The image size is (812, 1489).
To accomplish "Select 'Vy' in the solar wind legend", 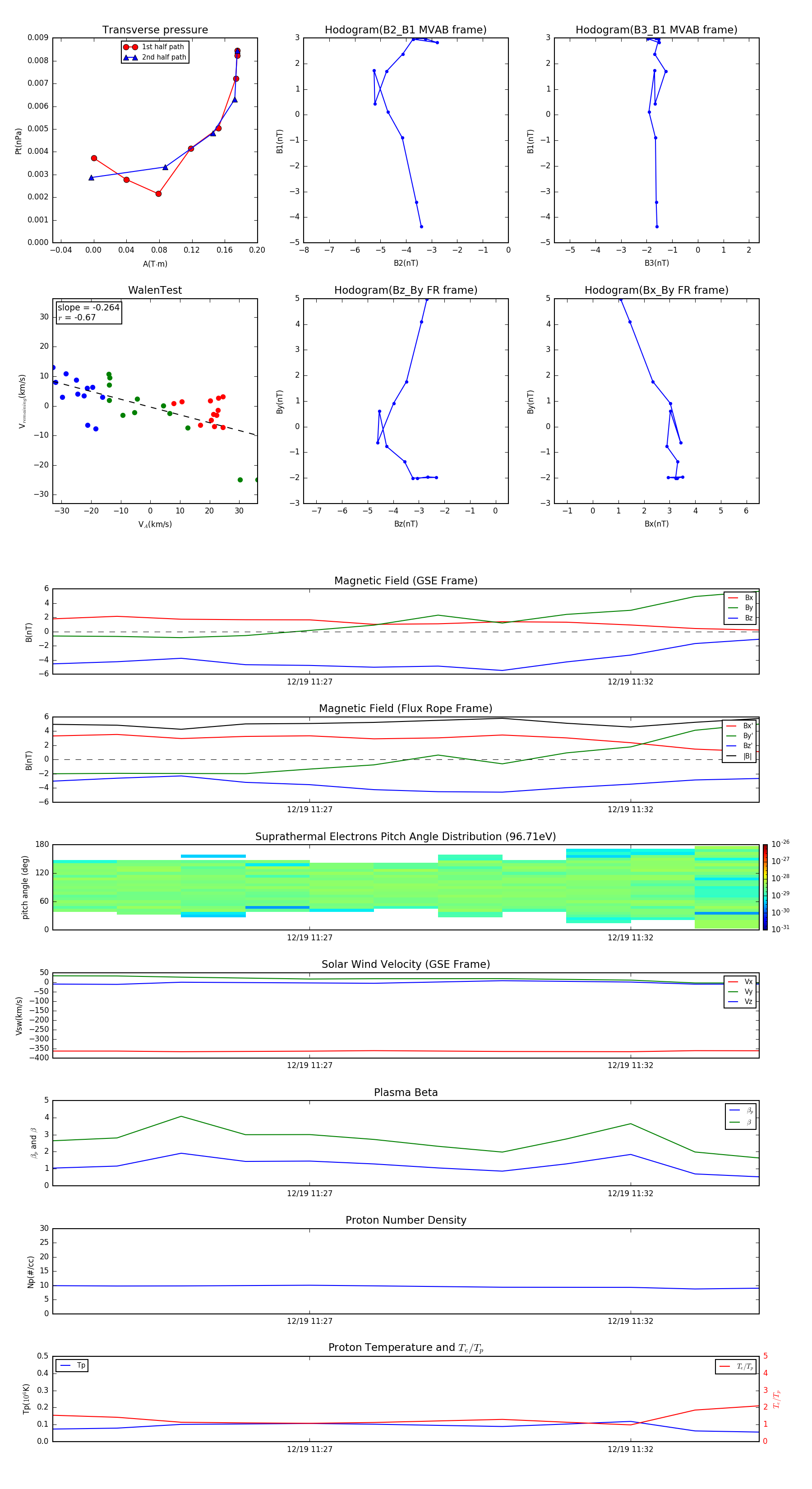I will point(740,991).
